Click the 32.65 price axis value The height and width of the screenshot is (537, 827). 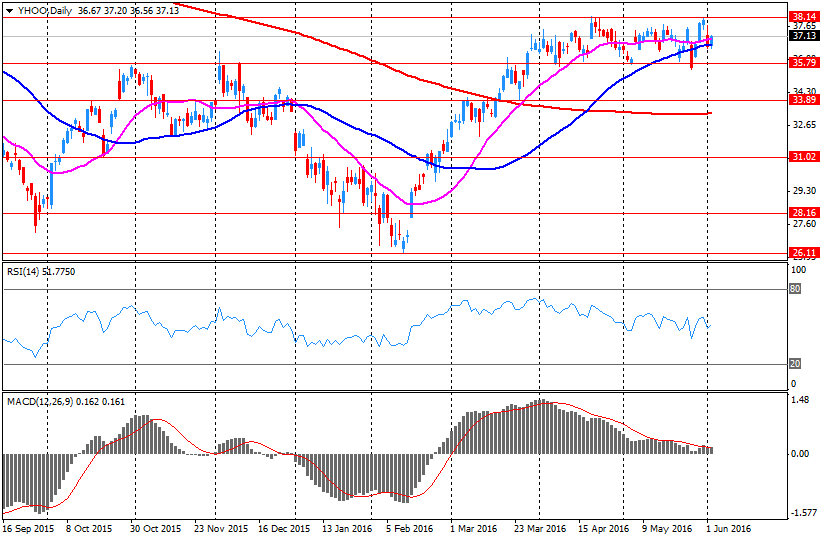(802, 126)
